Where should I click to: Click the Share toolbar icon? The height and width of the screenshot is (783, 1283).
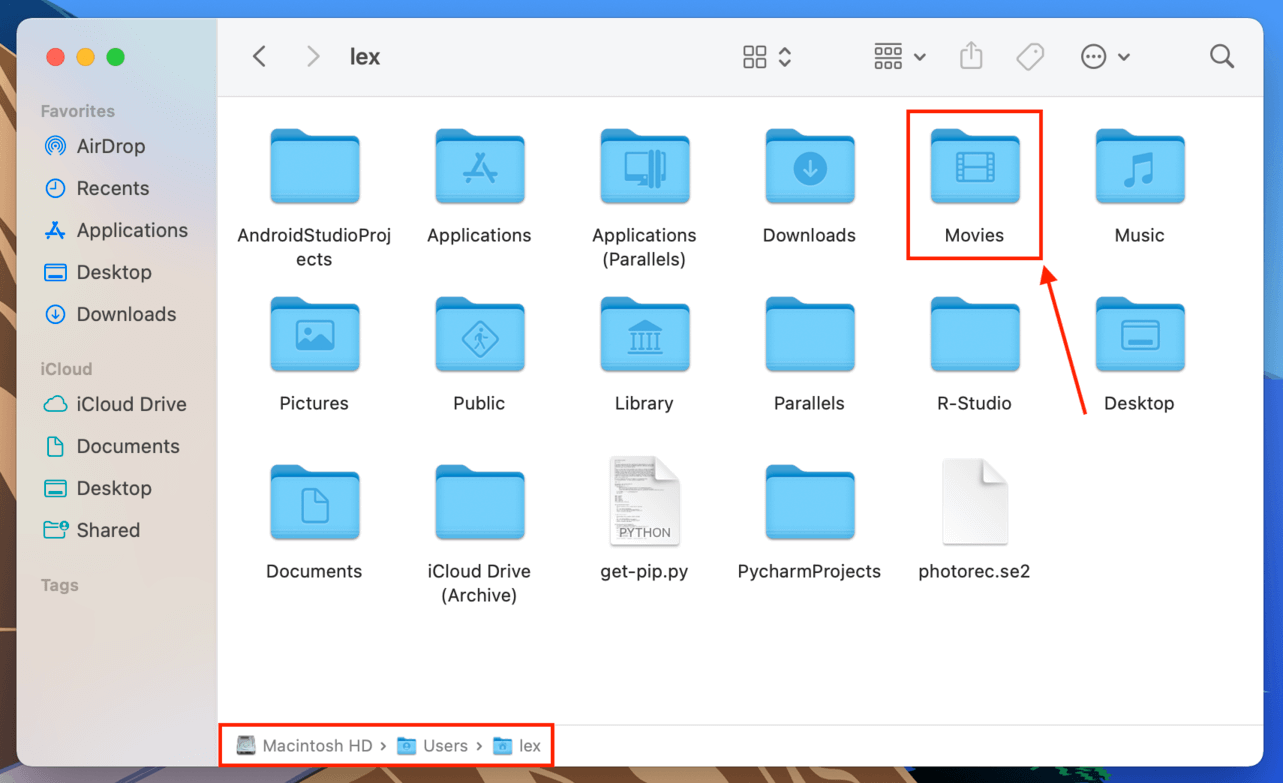coord(971,57)
